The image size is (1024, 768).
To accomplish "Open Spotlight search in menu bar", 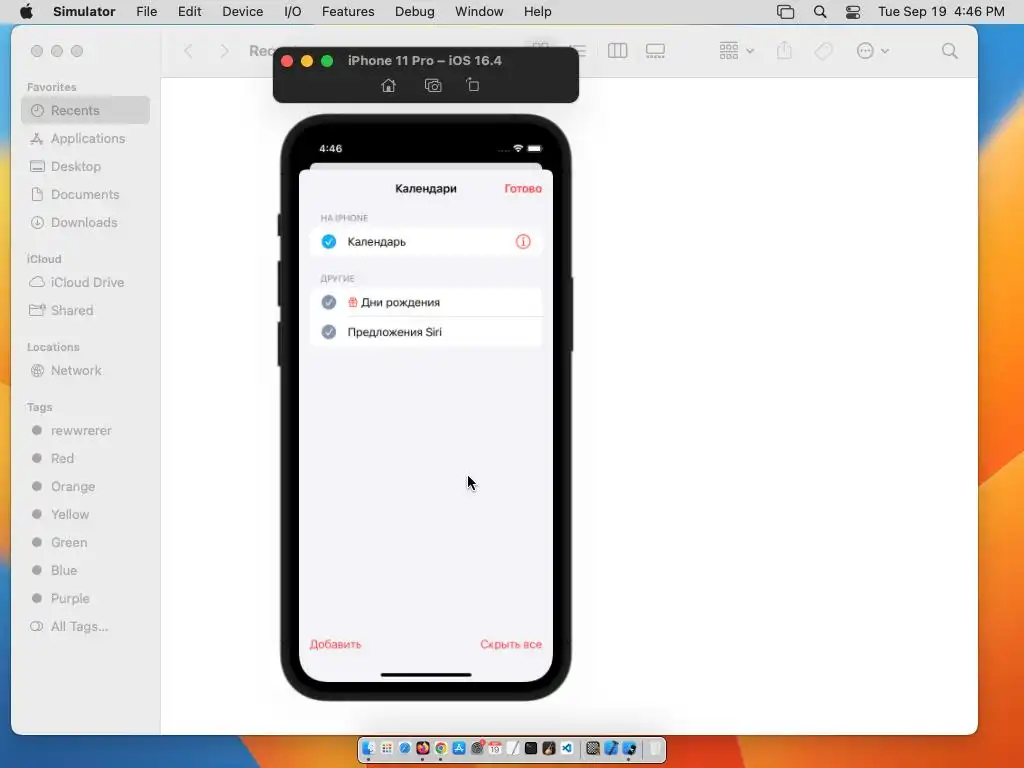I will 820,12.
